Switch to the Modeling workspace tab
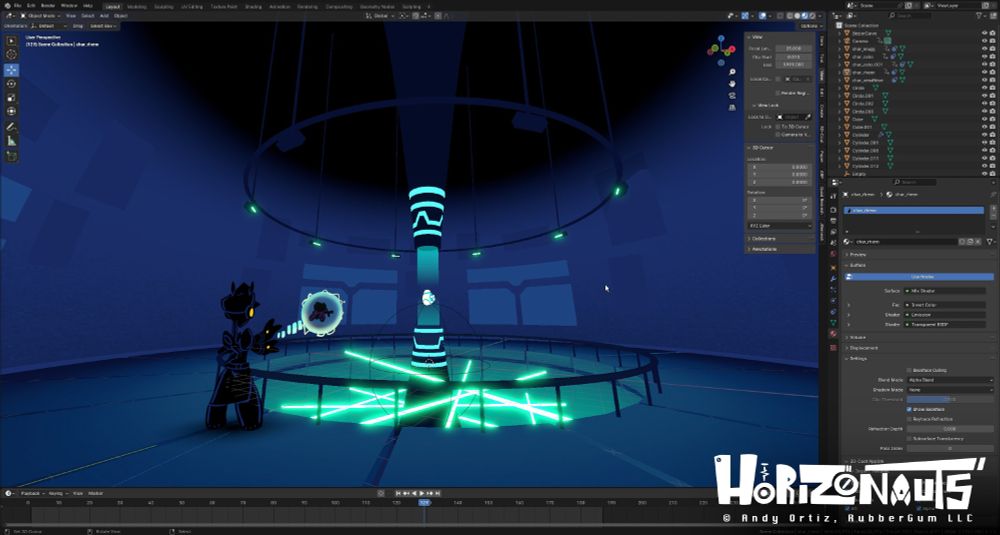The height and width of the screenshot is (535, 1000). coord(136,6)
